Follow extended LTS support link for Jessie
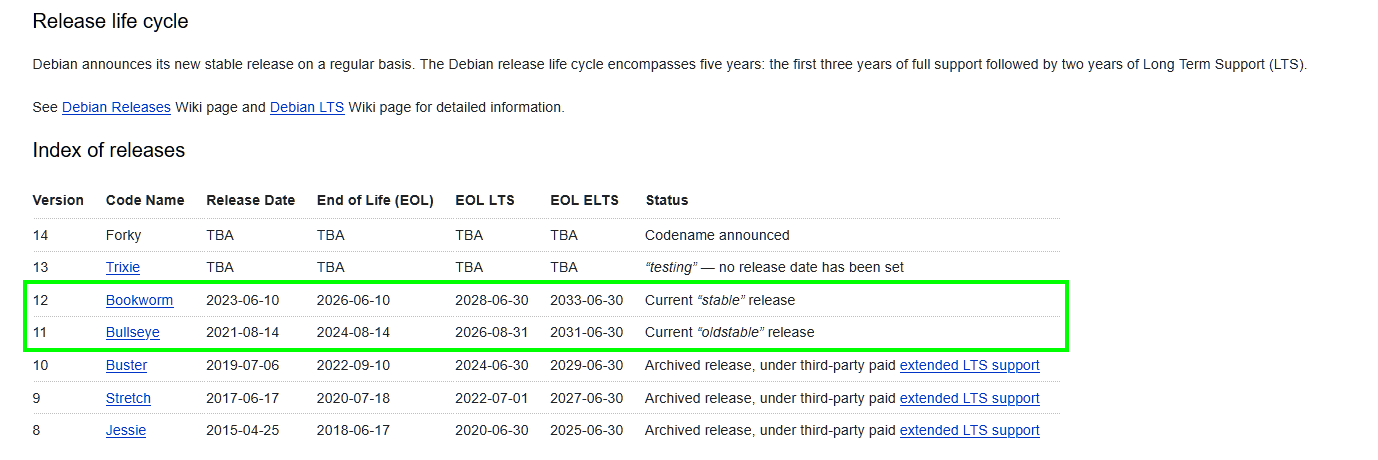The width and height of the screenshot is (1378, 460). point(969,430)
